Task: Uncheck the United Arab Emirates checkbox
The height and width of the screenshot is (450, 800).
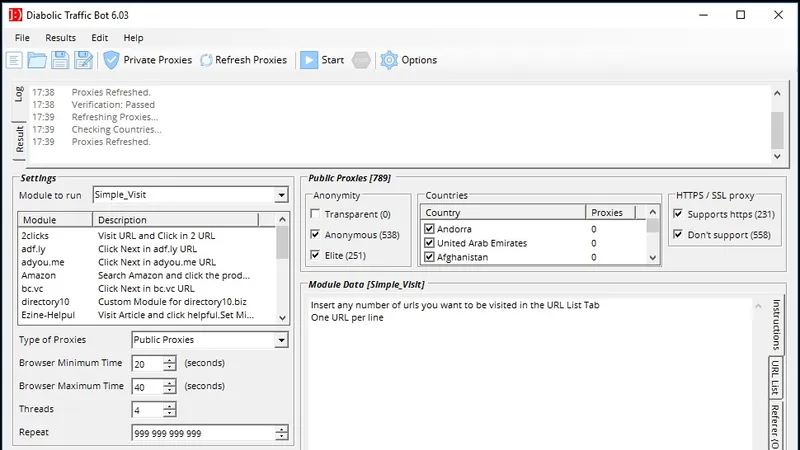Action: click(x=429, y=243)
